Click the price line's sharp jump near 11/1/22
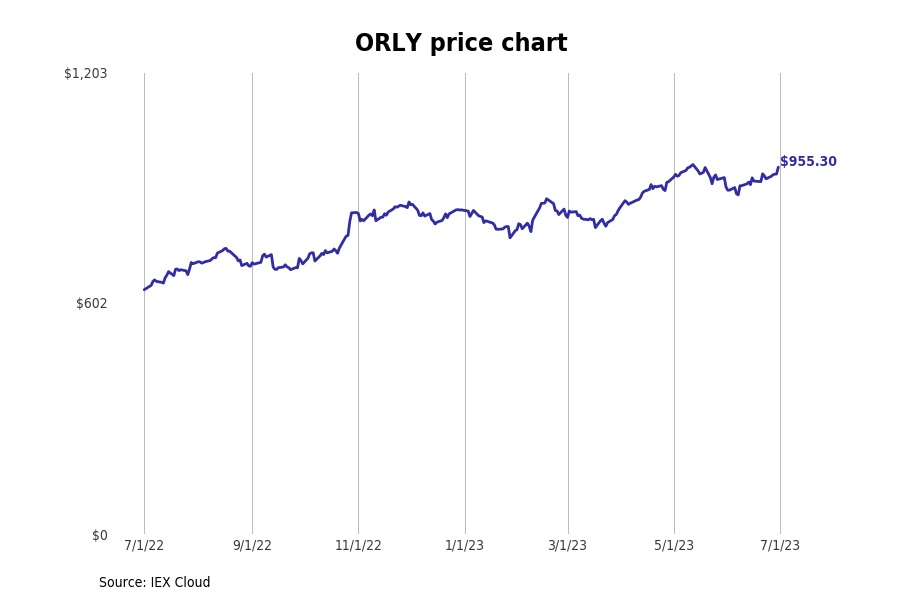This screenshot has width=900, height=600. click(x=350, y=222)
